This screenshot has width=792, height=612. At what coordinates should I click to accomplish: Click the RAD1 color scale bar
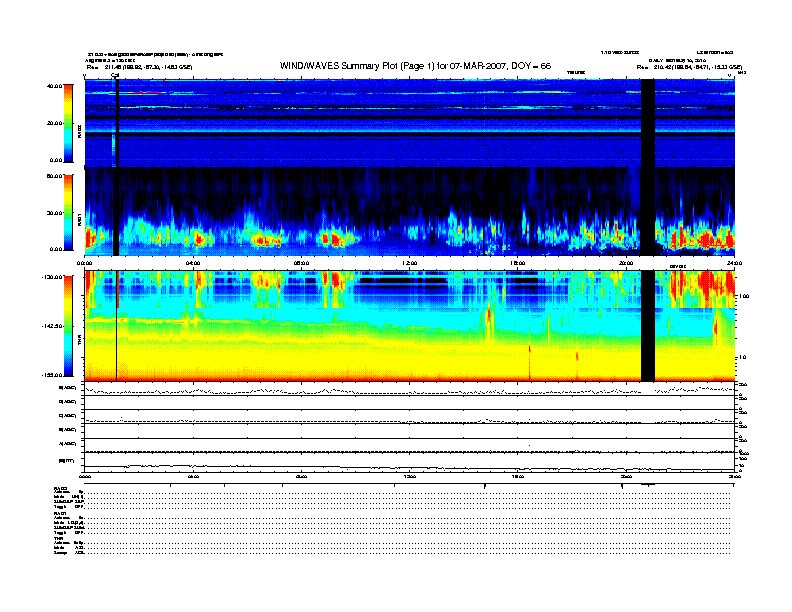68,212
